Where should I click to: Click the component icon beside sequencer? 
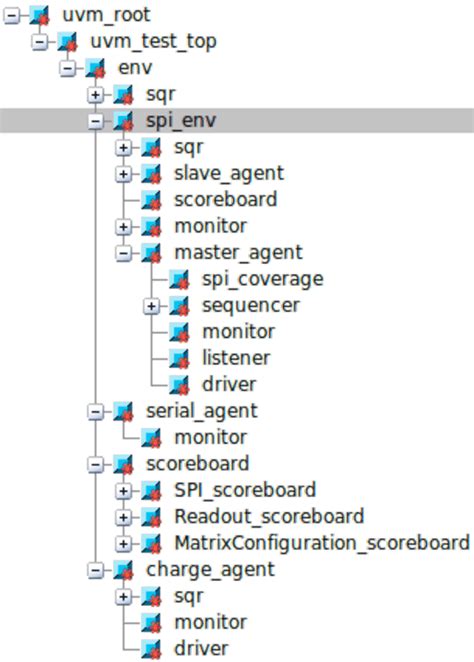coord(179,306)
